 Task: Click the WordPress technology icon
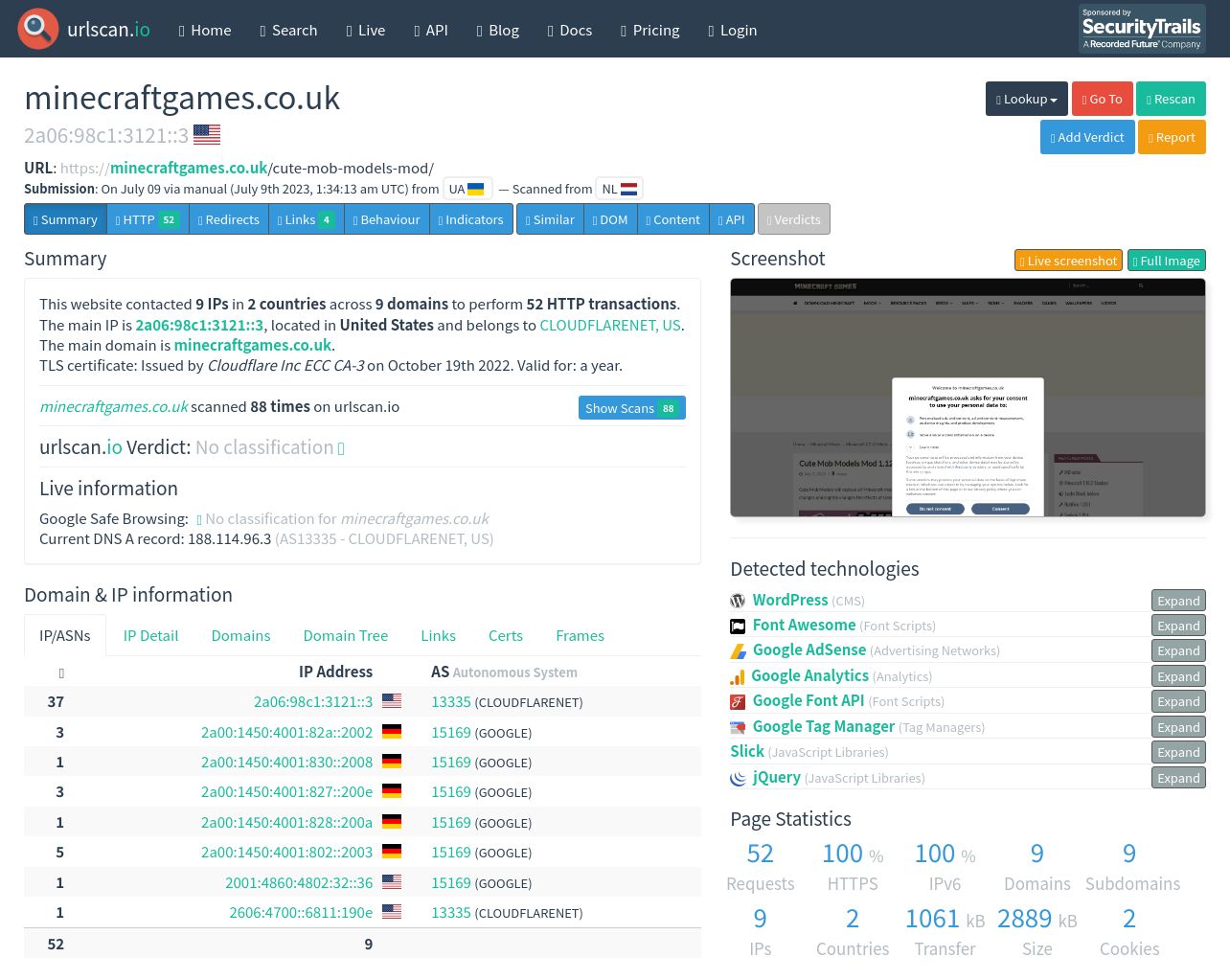pyautogui.click(x=738, y=601)
